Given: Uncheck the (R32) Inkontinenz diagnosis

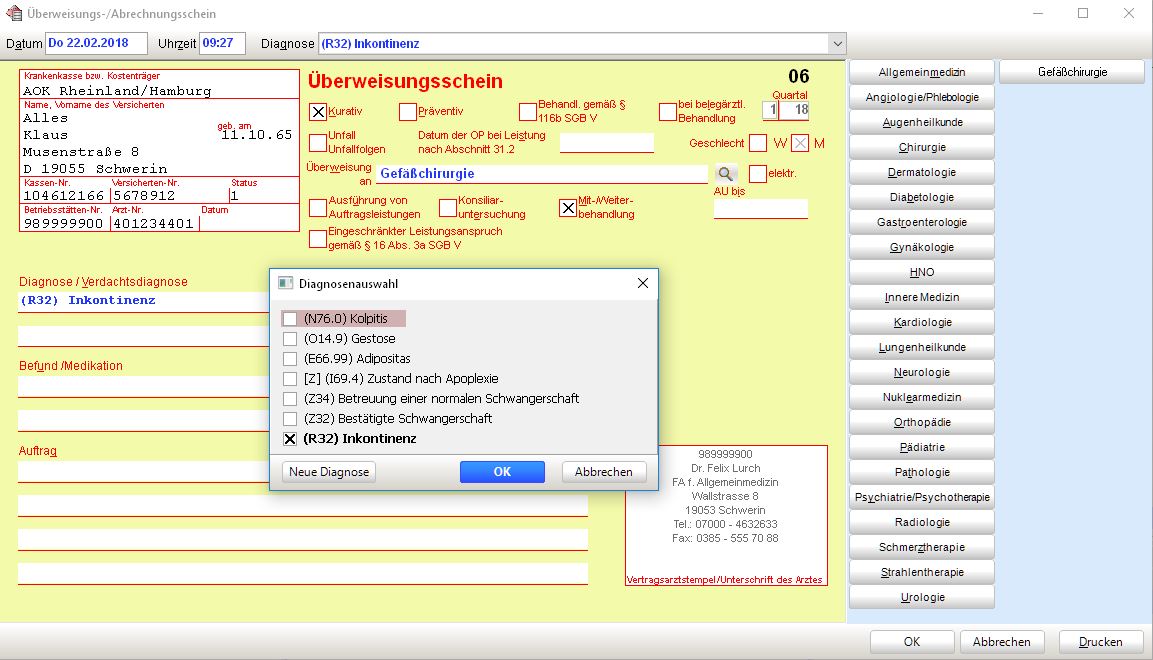Looking at the screenshot, I should point(290,439).
